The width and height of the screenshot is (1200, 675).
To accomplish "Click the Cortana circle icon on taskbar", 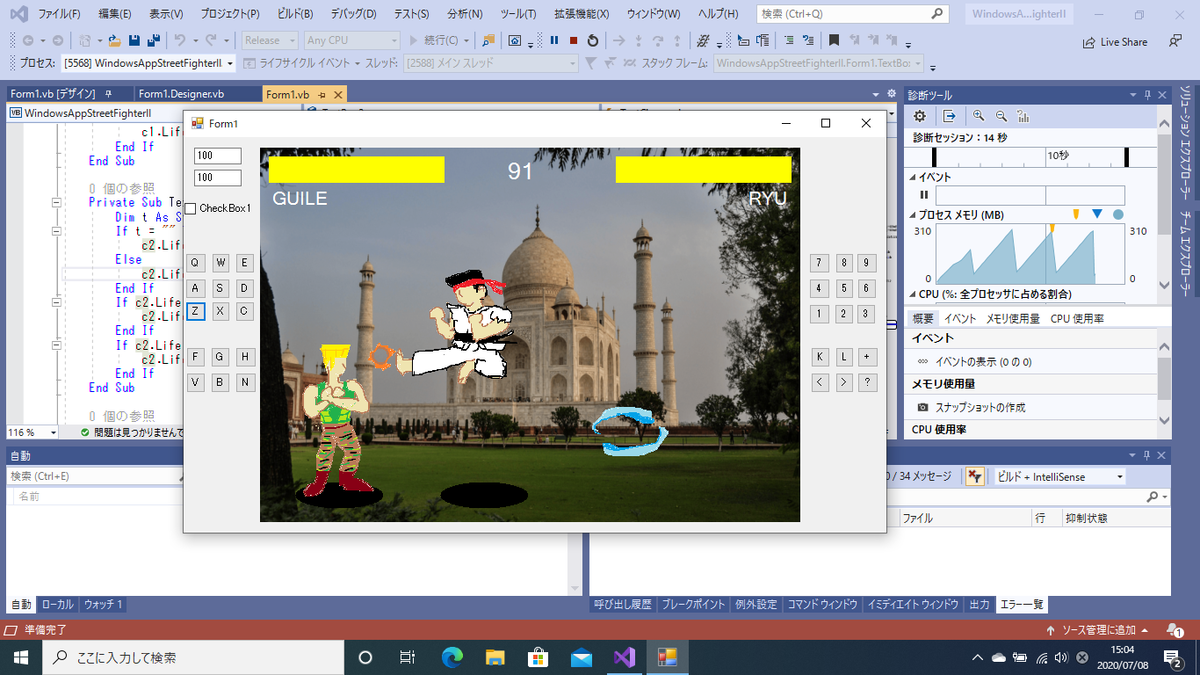I will point(365,657).
